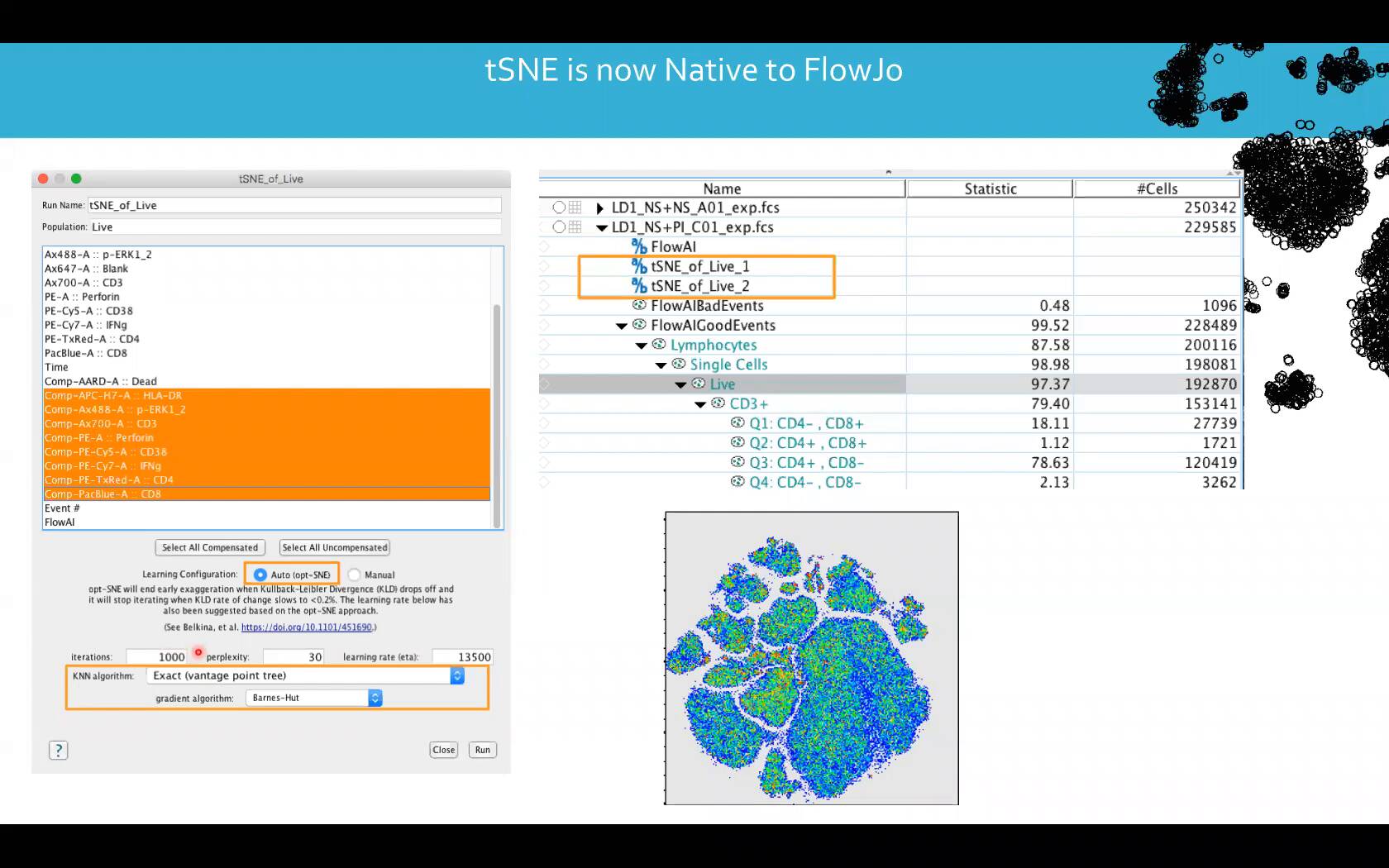Select parameter Ax488-A :: p-ERK1_2
Image resolution: width=1389 pixels, height=868 pixels.
(267, 255)
